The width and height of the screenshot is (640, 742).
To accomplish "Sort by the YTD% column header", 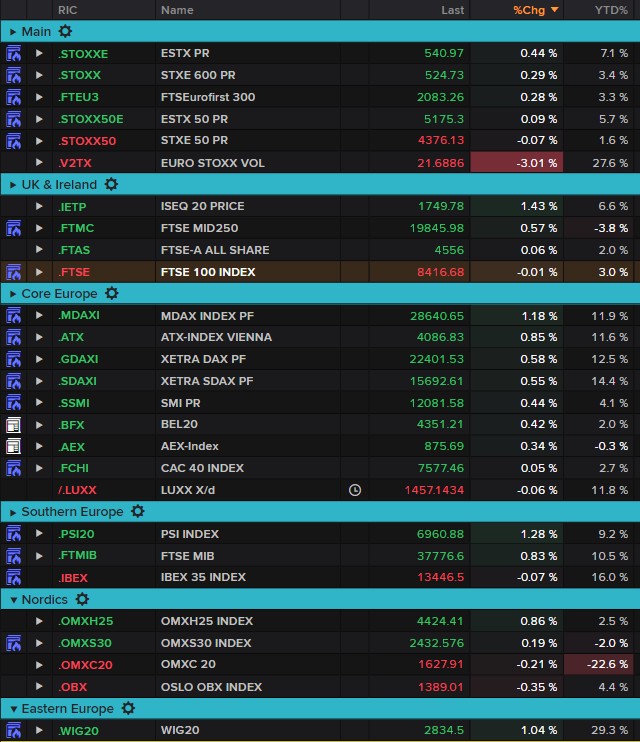I will 611,10.
